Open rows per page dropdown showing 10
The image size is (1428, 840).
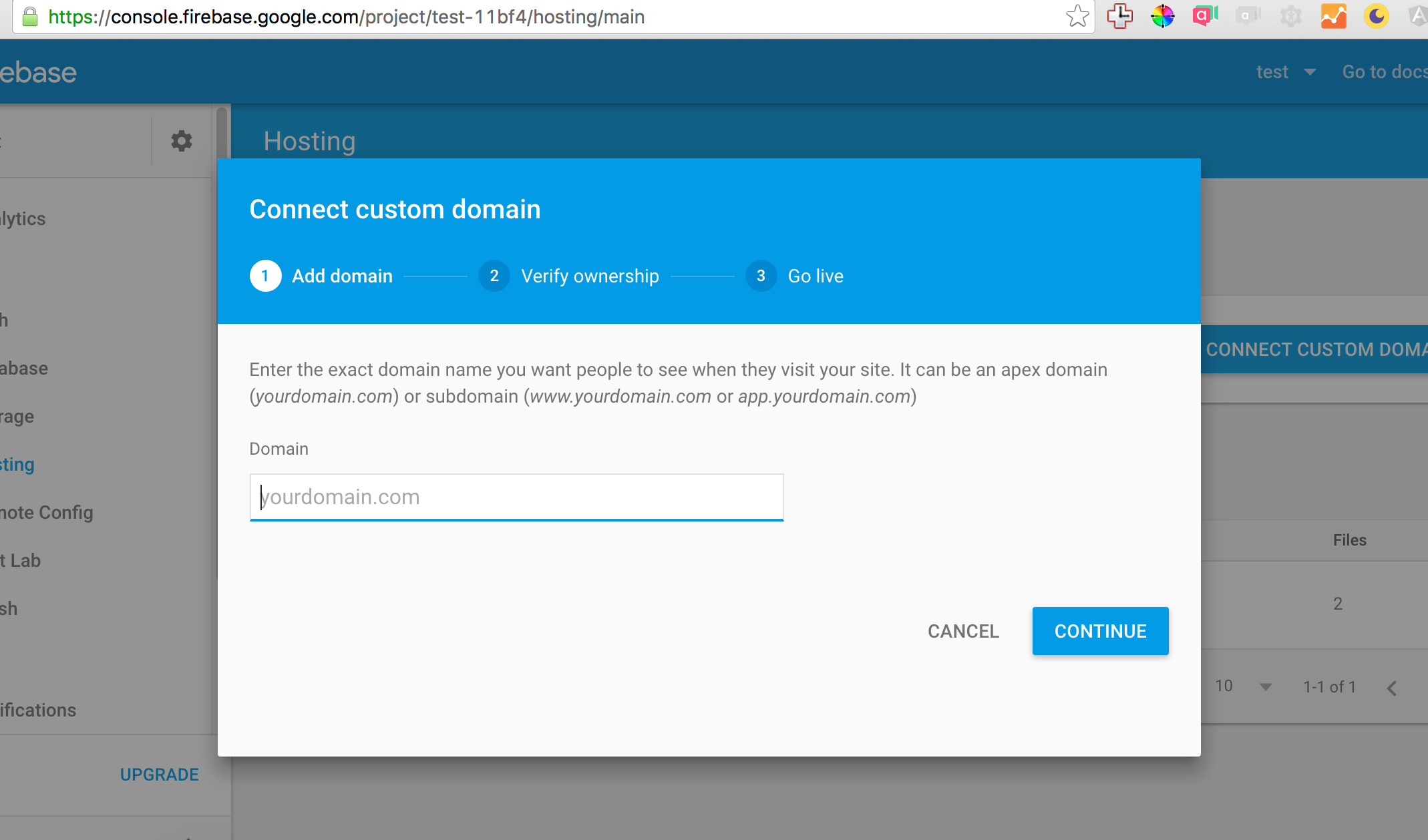(x=1243, y=686)
